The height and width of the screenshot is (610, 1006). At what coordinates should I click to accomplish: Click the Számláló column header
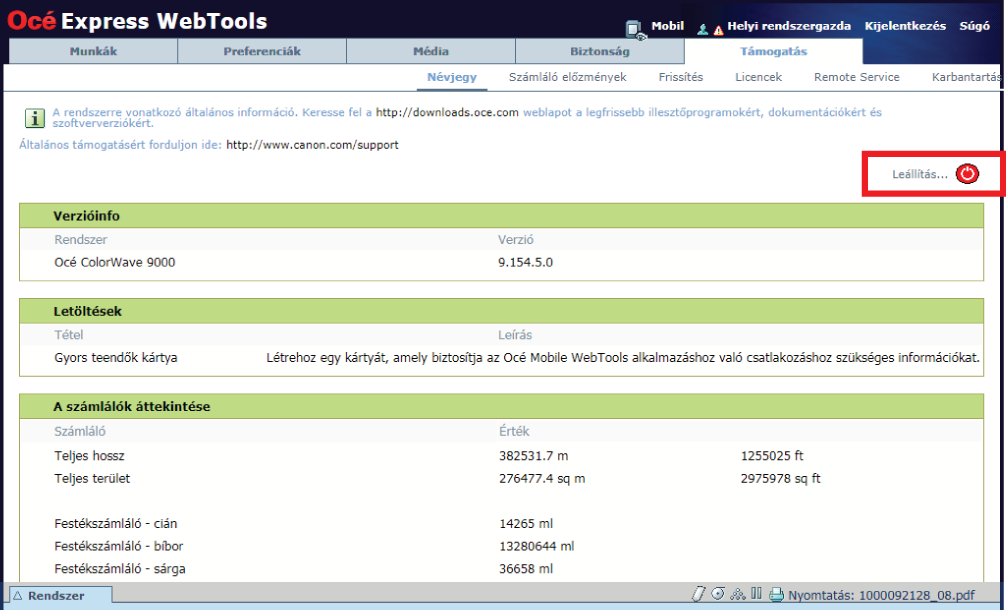[80, 432]
